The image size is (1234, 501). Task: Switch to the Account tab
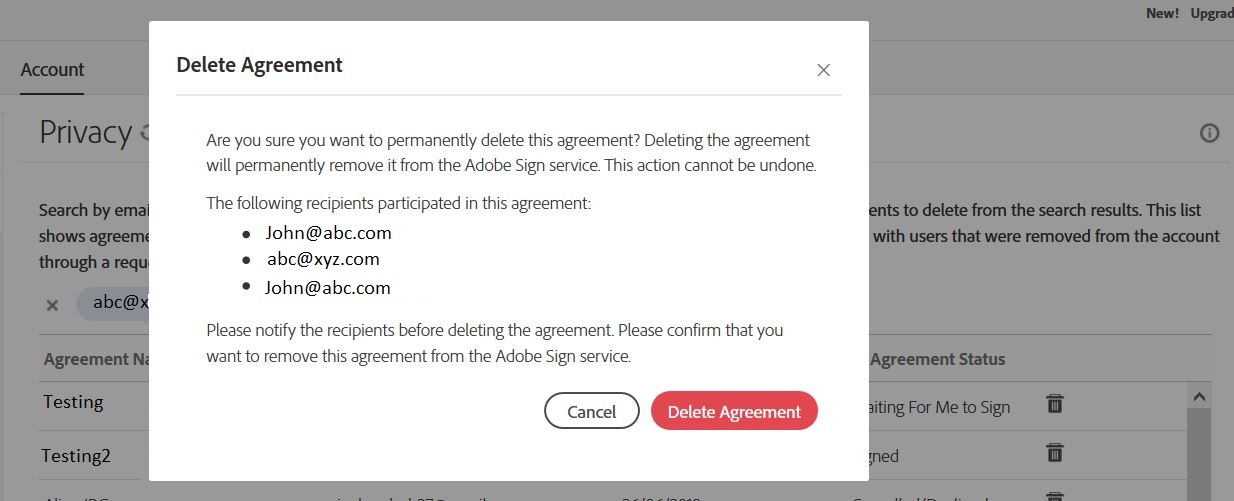coord(52,70)
